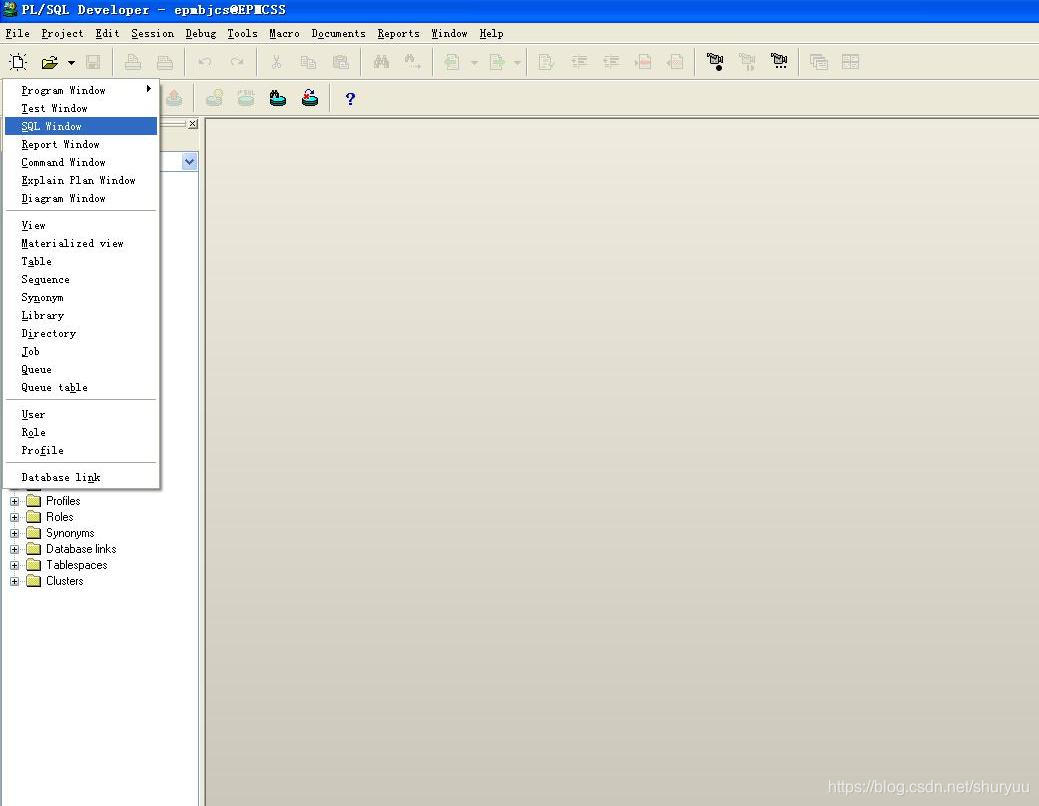Select the Profiles tree item

tap(63, 501)
